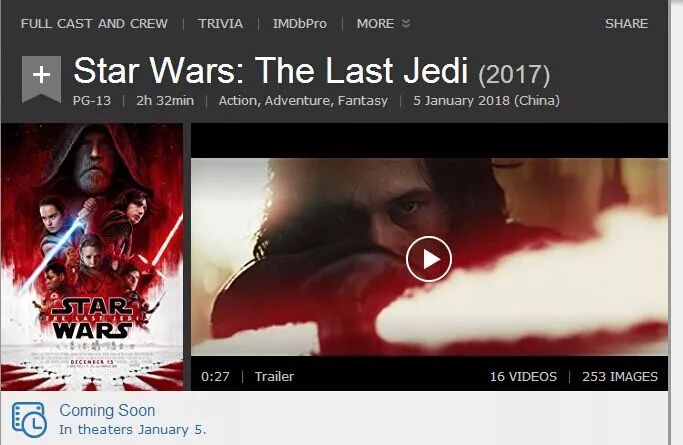View all 253 IMAGES
683x445 pixels.
620,376
